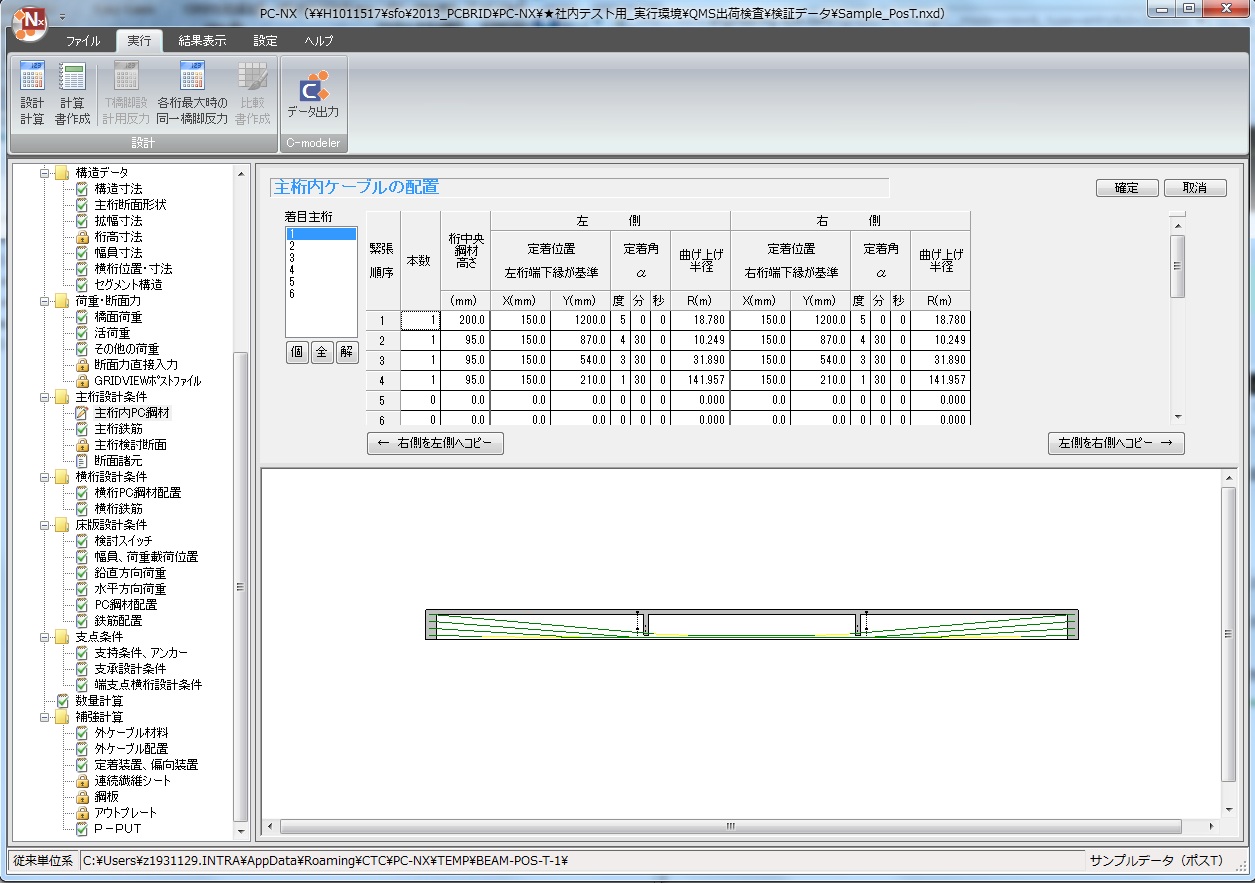Collapse the 補強計算 tree node
The height and width of the screenshot is (883, 1255).
tap(44, 716)
